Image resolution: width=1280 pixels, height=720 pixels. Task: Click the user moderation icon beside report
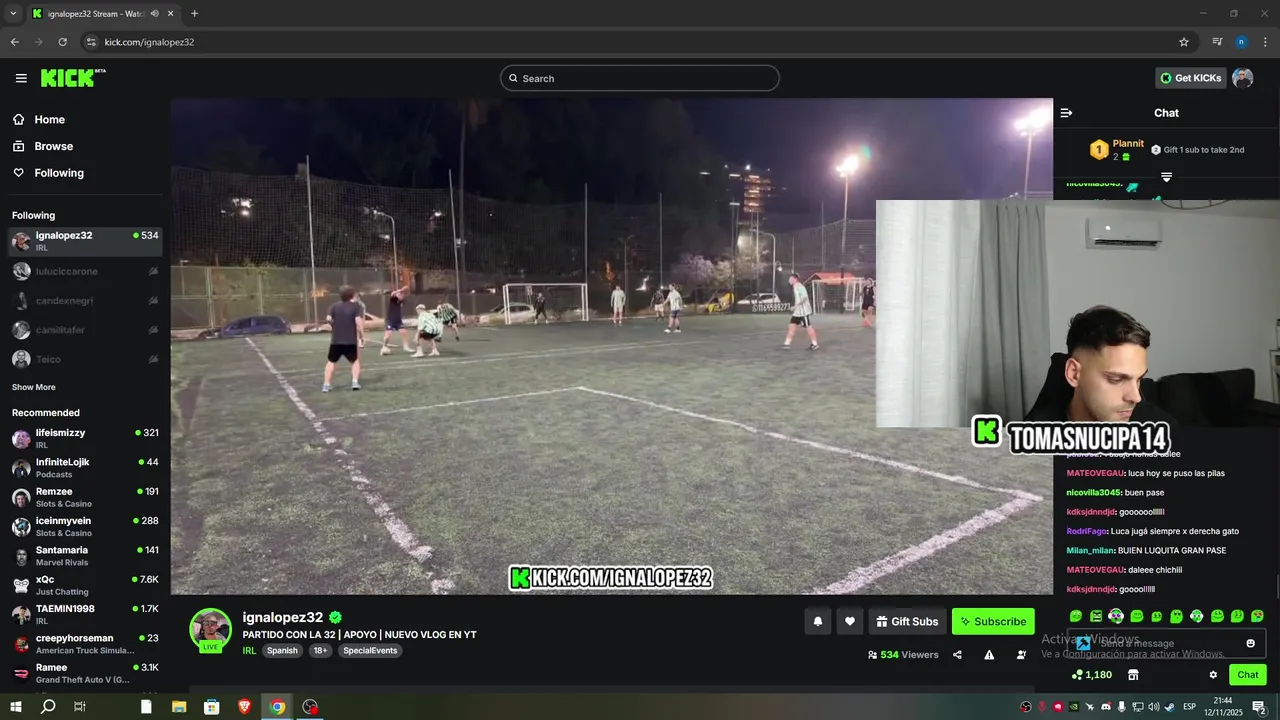1021,655
